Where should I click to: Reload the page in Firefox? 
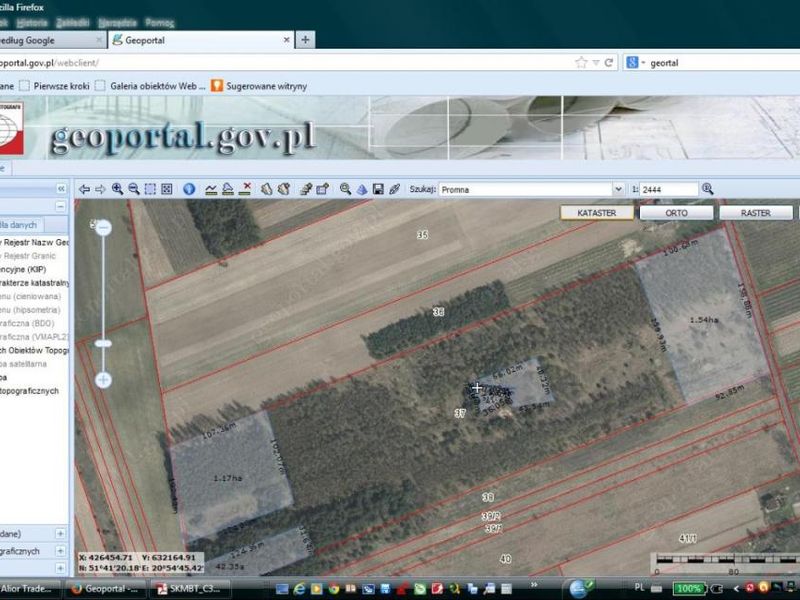pos(609,63)
